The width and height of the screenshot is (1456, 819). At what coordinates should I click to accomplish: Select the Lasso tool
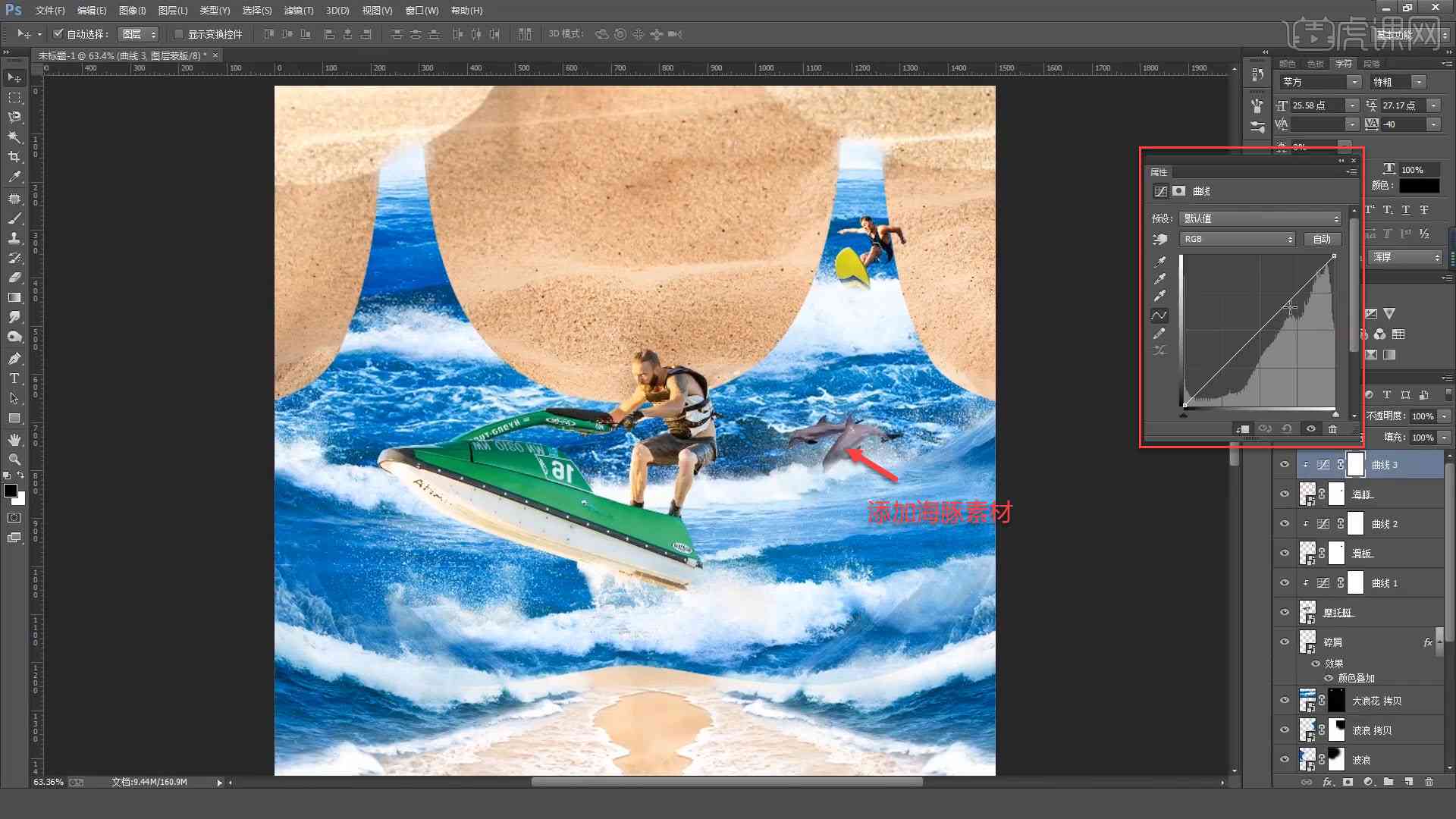tap(14, 118)
